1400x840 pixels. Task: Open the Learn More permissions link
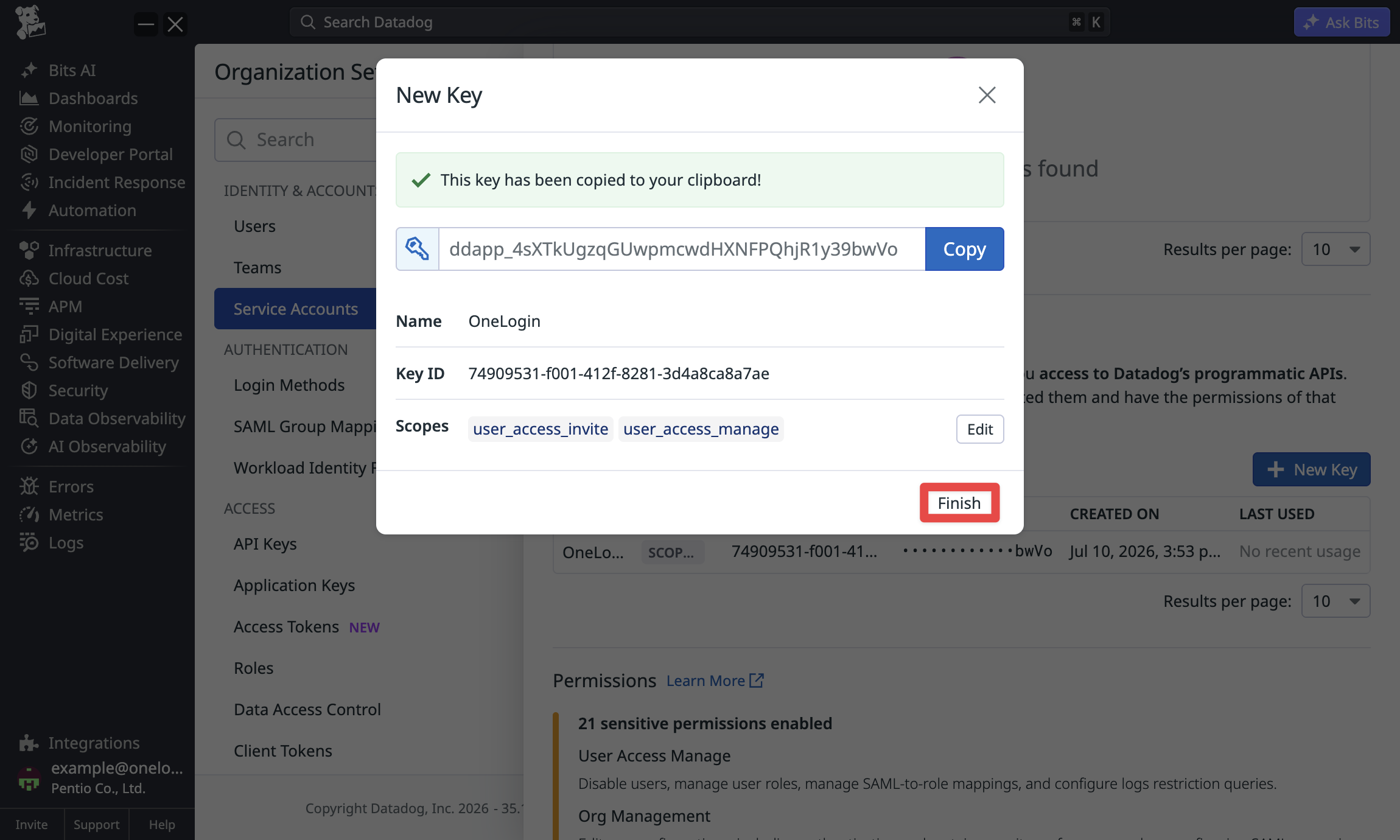click(x=705, y=681)
